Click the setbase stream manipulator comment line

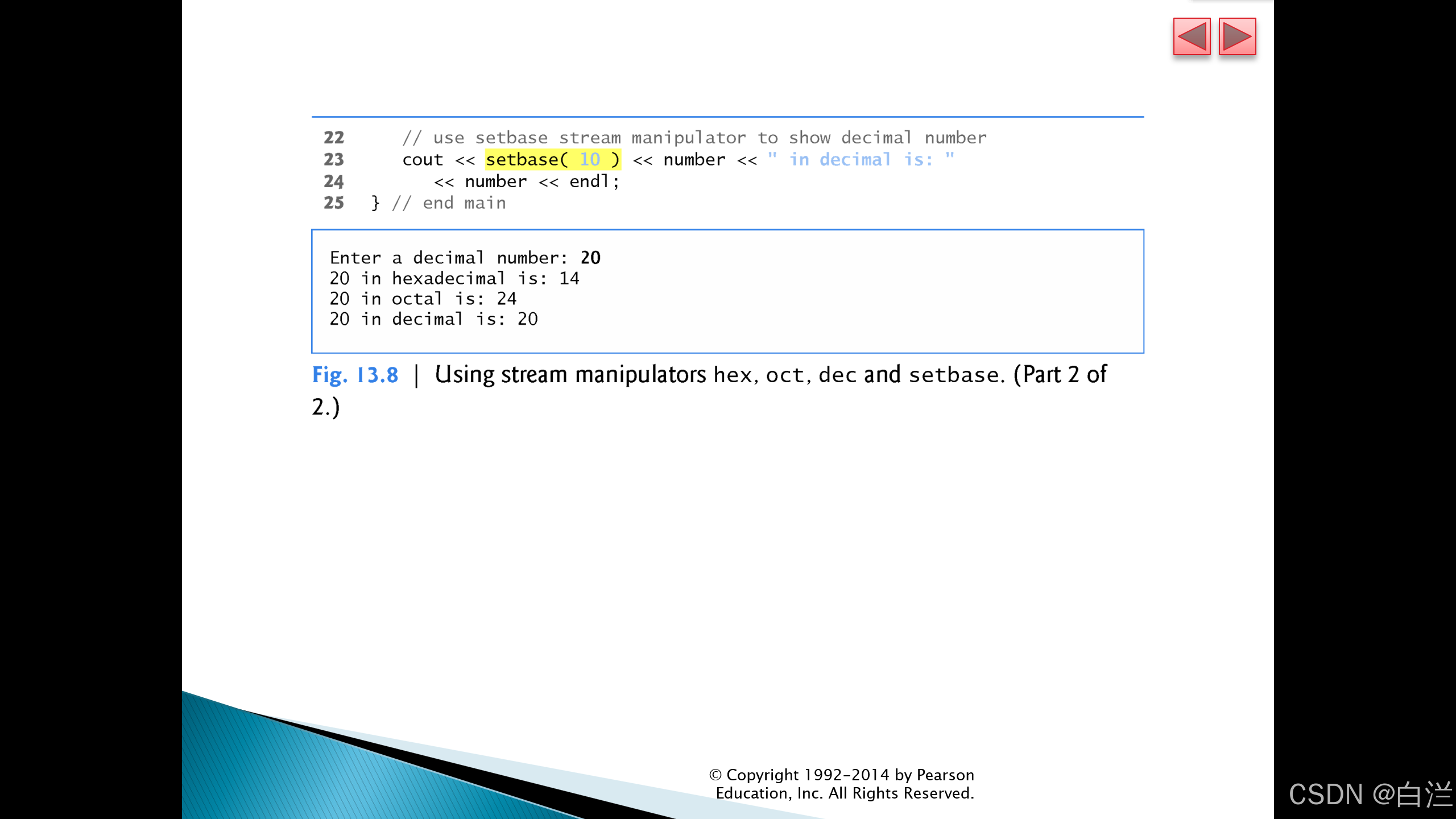pos(694,138)
